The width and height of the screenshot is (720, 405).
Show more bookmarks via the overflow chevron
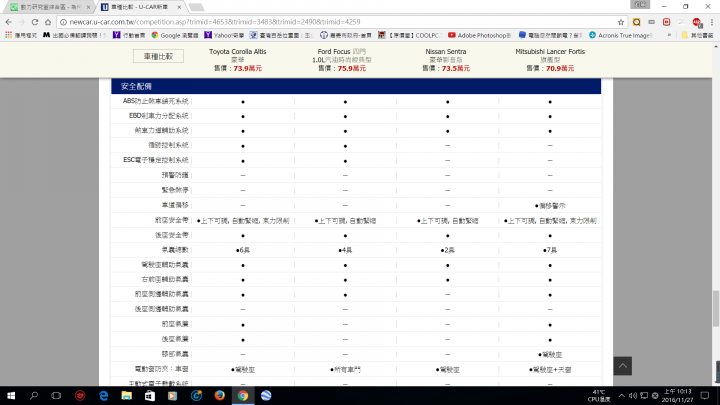(x=669, y=35)
